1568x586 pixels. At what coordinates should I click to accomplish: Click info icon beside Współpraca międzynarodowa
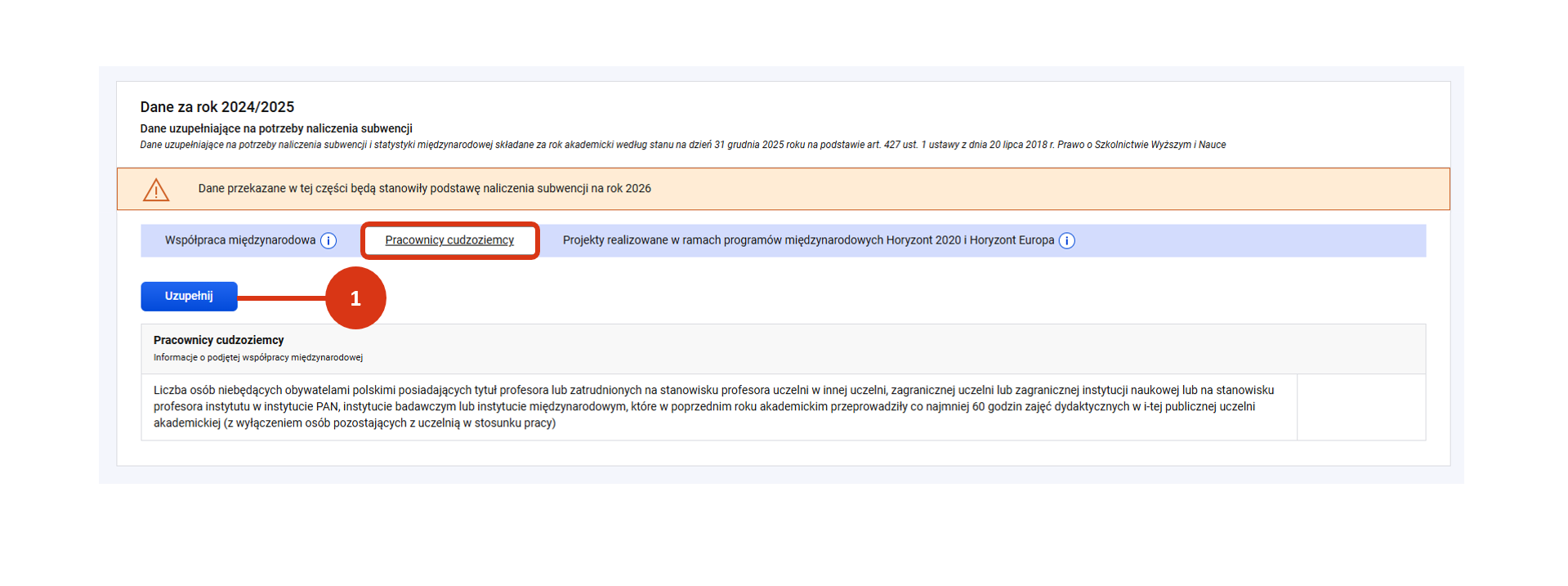328,241
